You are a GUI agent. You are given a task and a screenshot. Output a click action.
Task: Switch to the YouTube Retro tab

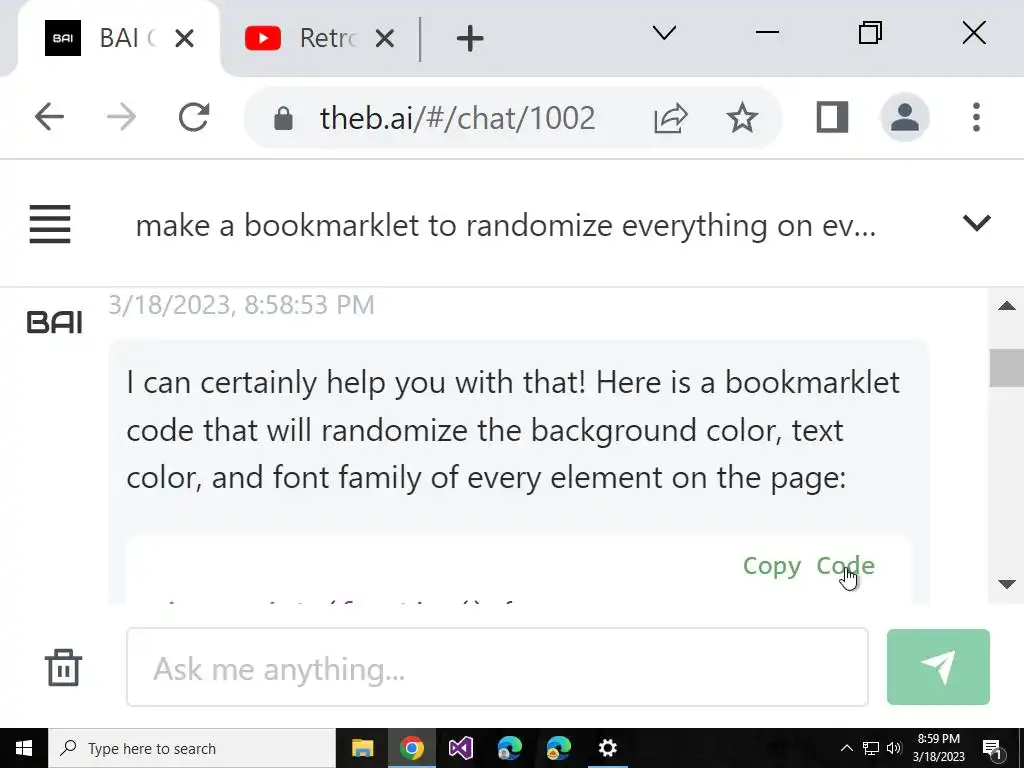click(300, 39)
